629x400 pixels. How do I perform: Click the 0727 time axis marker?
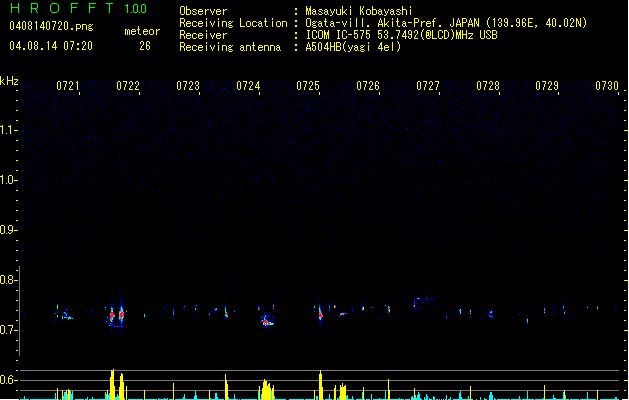click(x=428, y=86)
